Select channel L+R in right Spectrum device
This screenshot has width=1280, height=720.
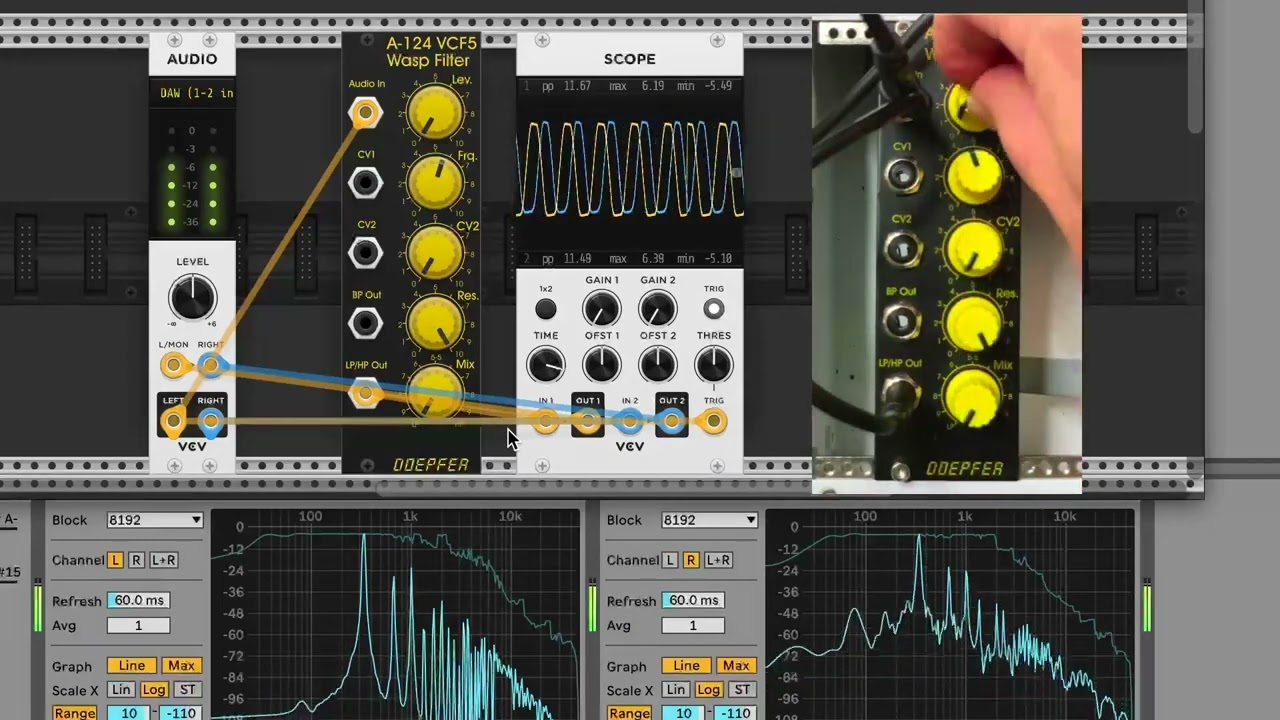718,560
